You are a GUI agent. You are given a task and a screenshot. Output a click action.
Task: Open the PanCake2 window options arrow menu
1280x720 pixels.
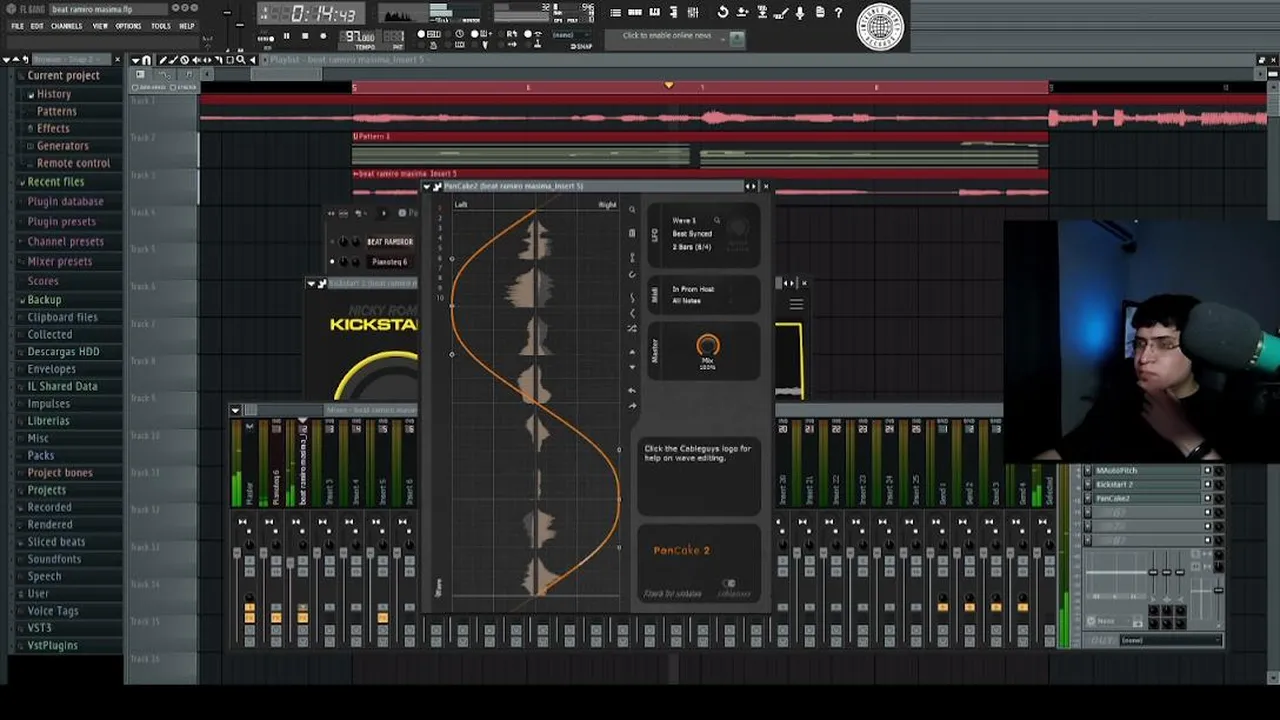tap(426, 186)
